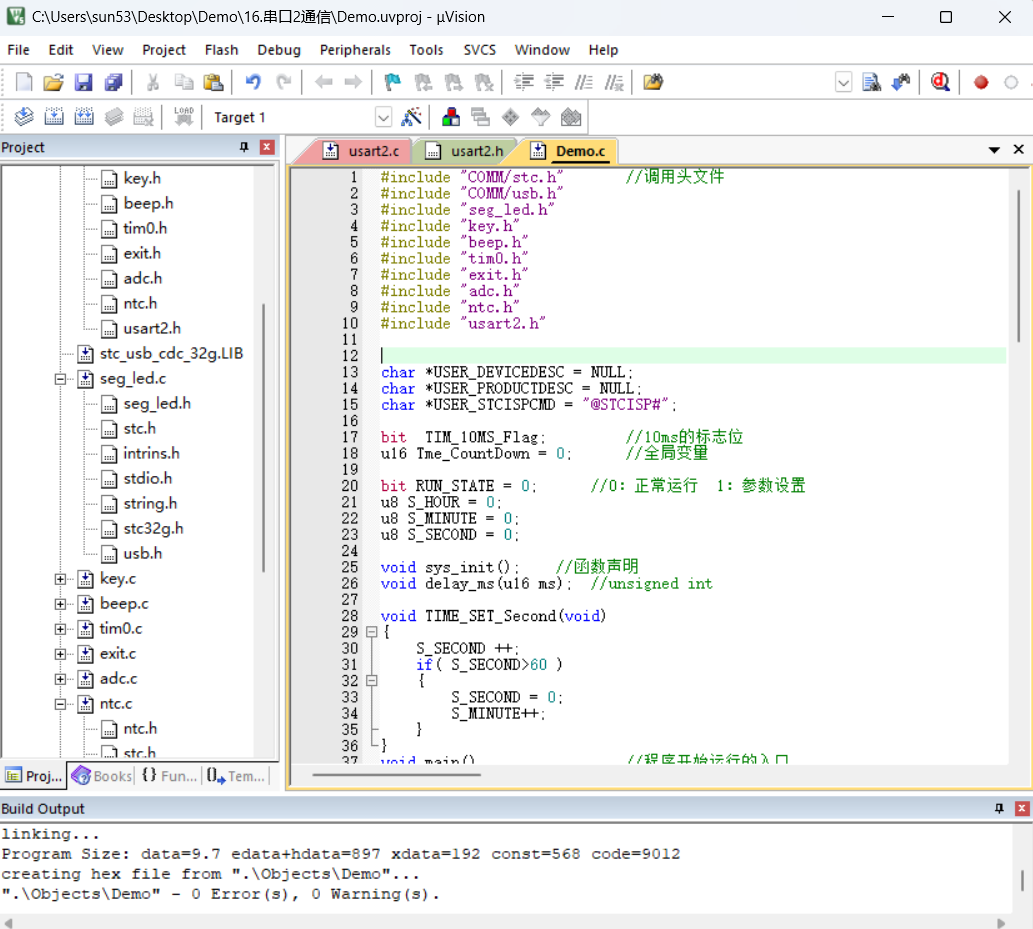Select stc_usb_cdc_32g.LIB in project tree
Viewport: 1033px width, 929px height.
[171, 354]
